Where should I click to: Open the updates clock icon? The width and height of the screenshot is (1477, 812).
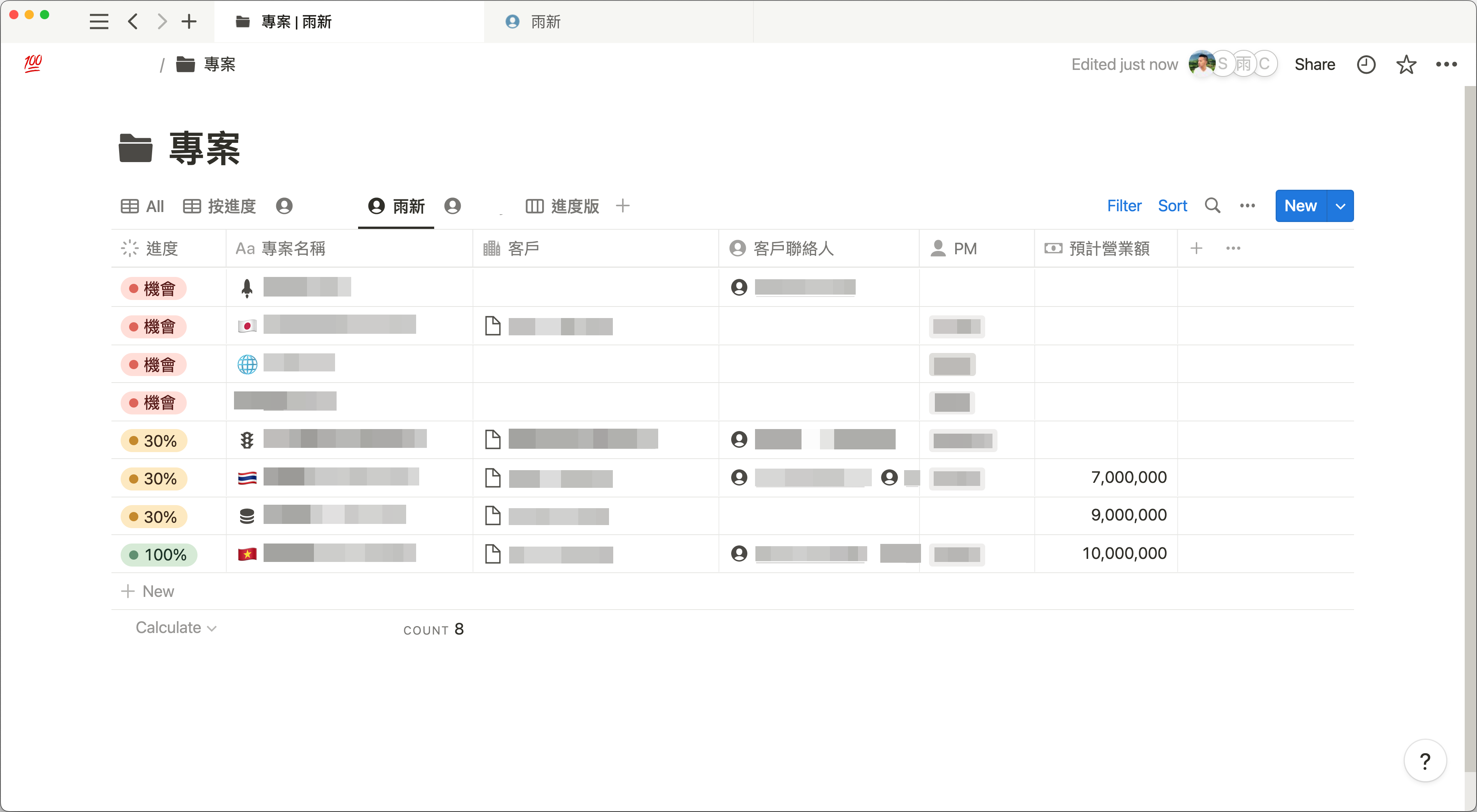pyautogui.click(x=1366, y=64)
